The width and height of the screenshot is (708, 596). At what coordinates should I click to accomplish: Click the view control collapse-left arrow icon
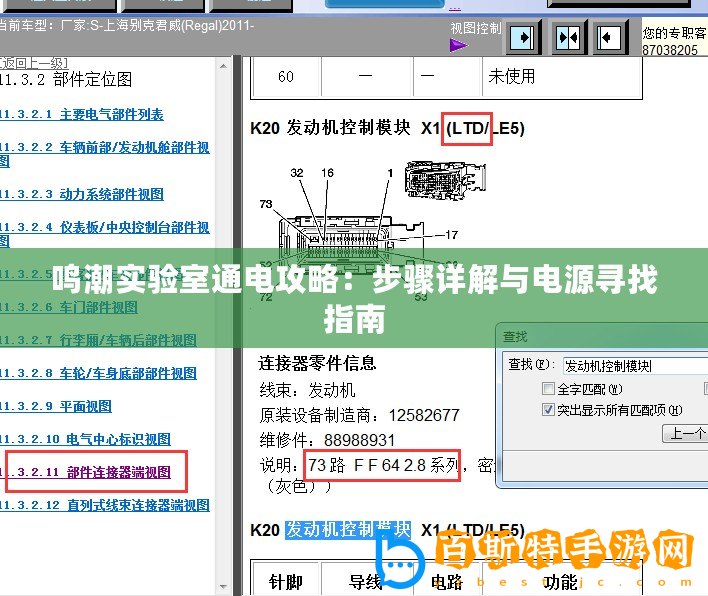pyautogui.click(x=609, y=37)
